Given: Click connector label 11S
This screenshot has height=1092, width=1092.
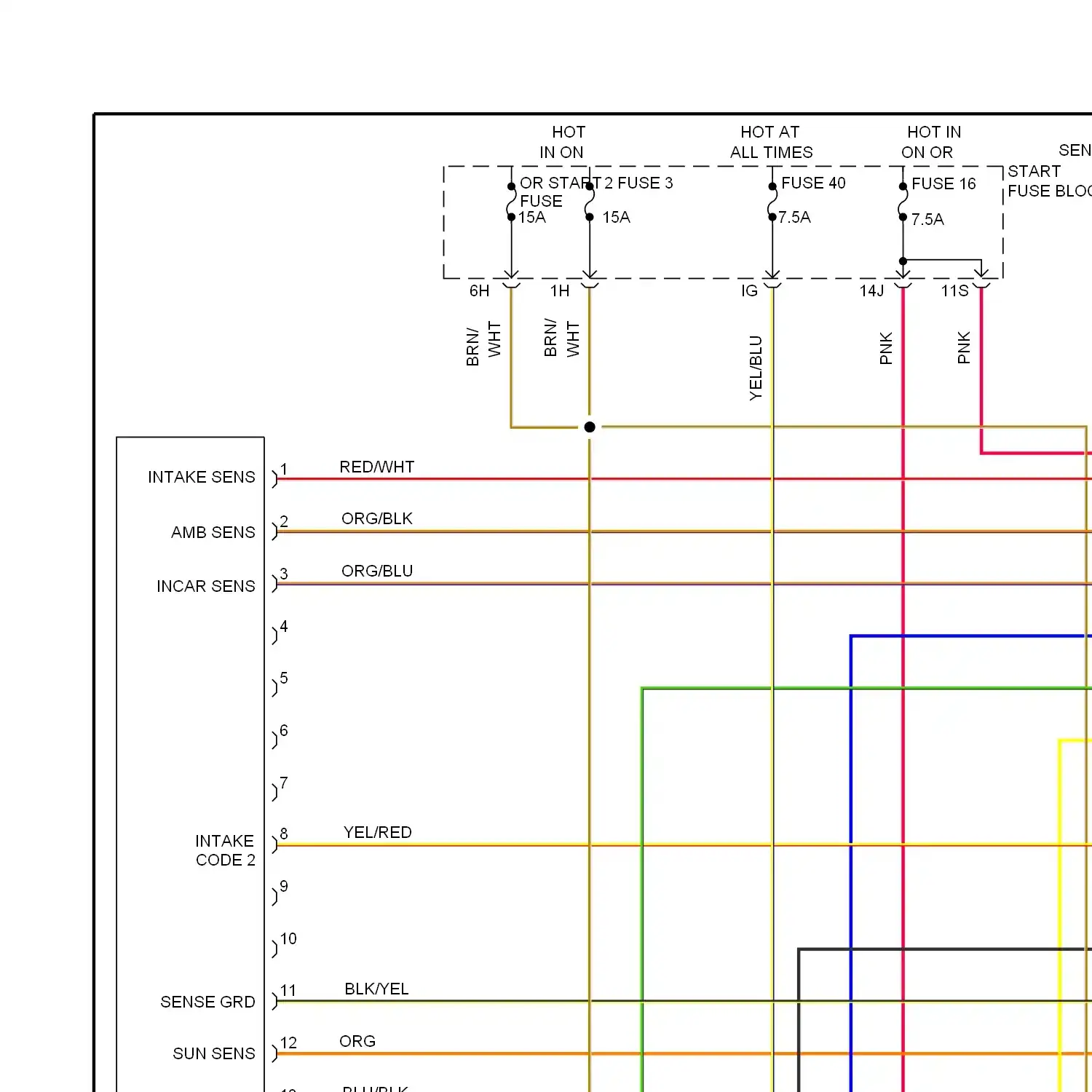Looking at the screenshot, I should [954, 290].
